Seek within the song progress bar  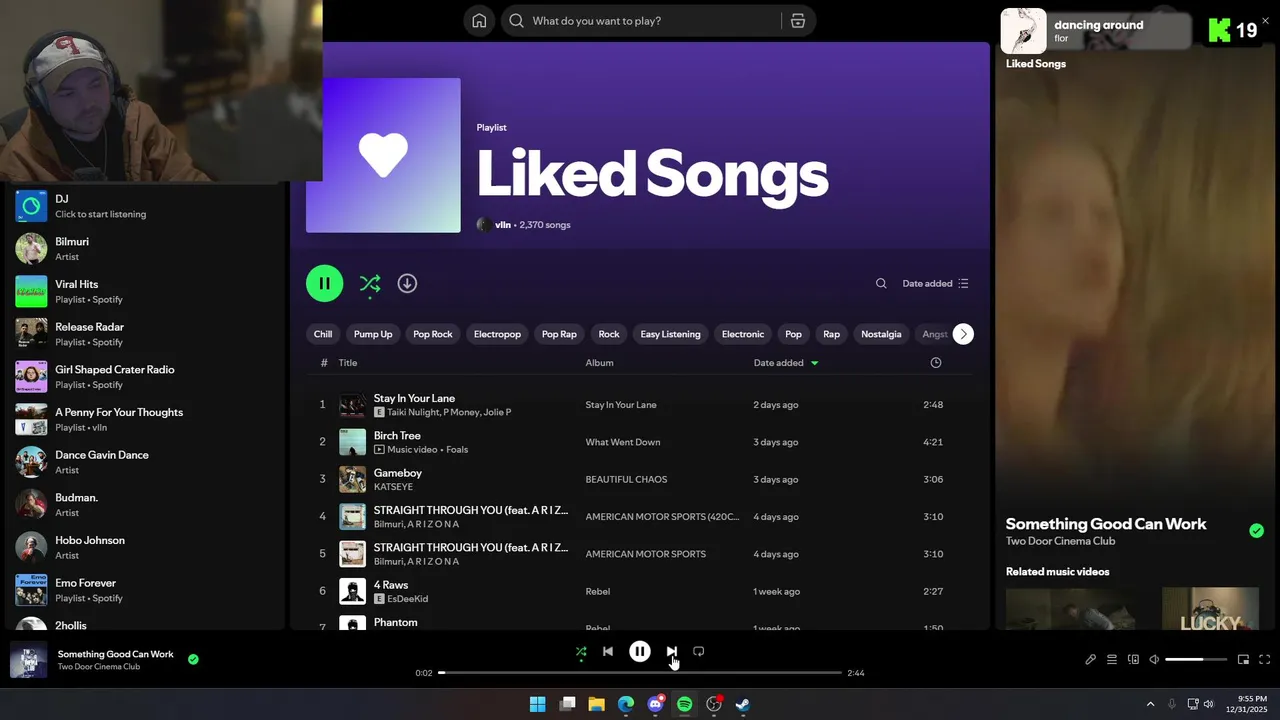point(640,673)
